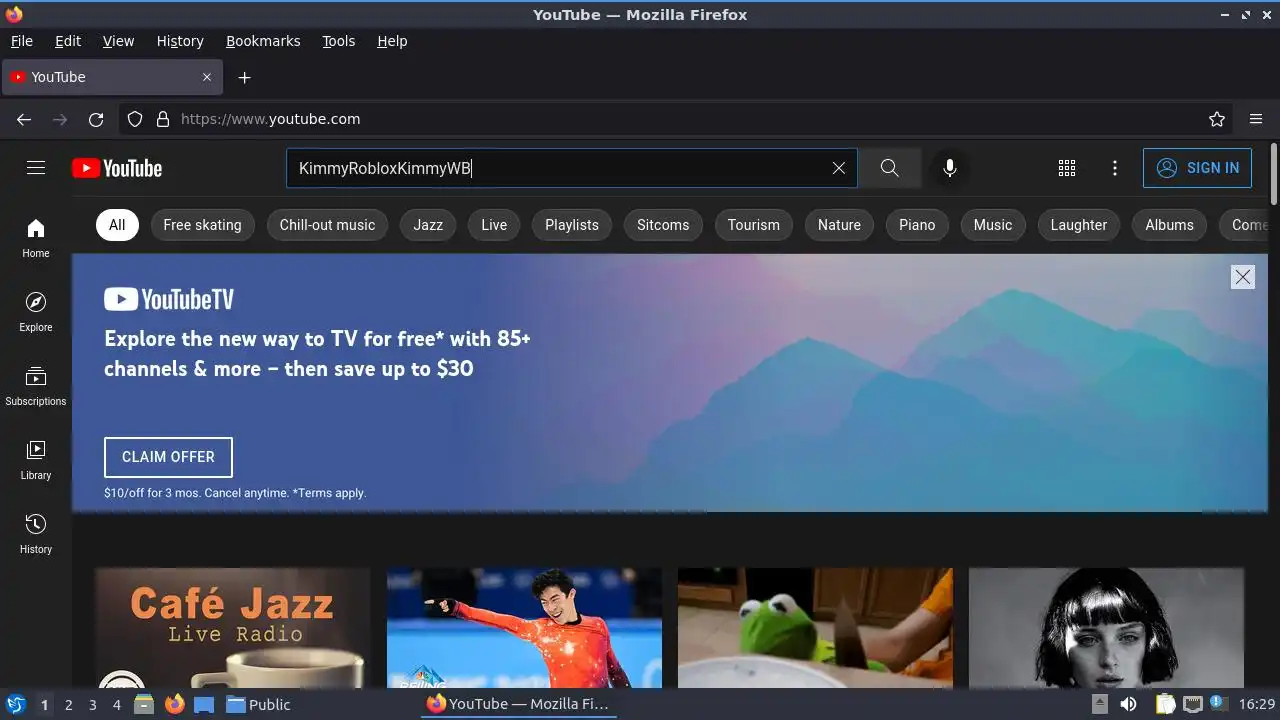Viewport: 1280px width, 720px height.
Task: Open Firefox application hamburger menu
Action: tap(1256, 119)
